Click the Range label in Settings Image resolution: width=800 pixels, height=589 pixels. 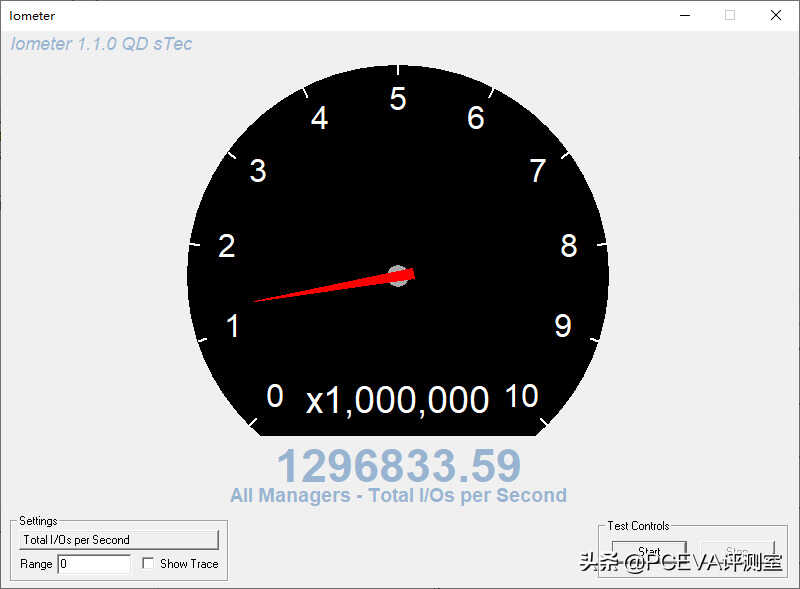pos(36,564)
